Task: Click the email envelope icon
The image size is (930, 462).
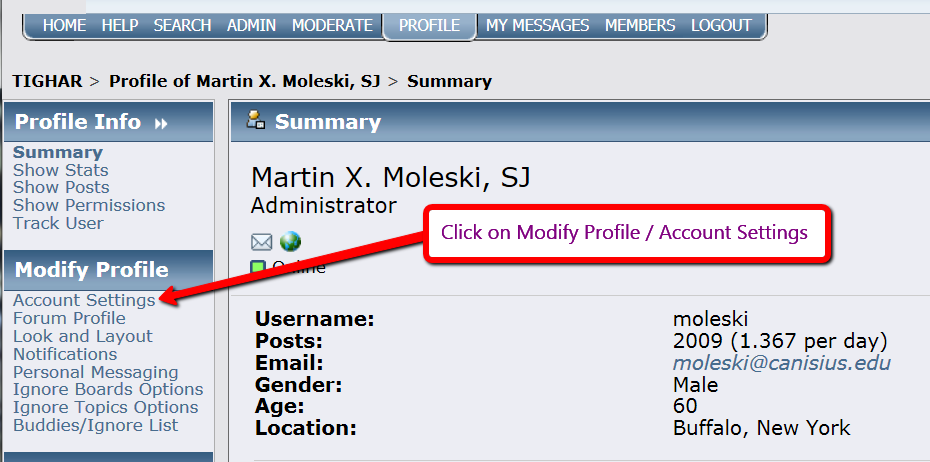Action: pyautogui.click(x=261, y=242)
